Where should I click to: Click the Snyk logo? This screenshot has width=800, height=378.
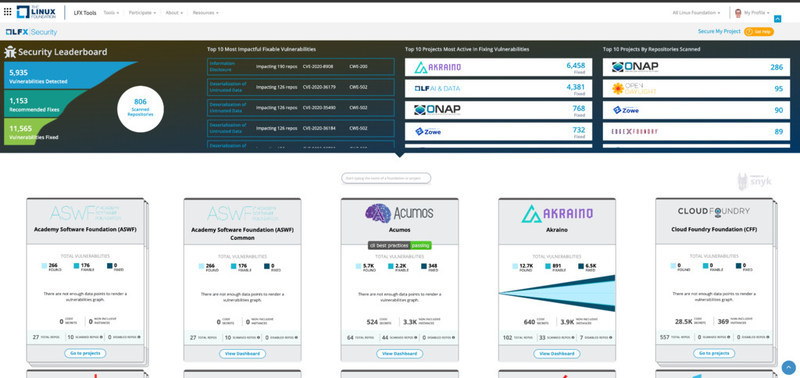pos(755,182)
